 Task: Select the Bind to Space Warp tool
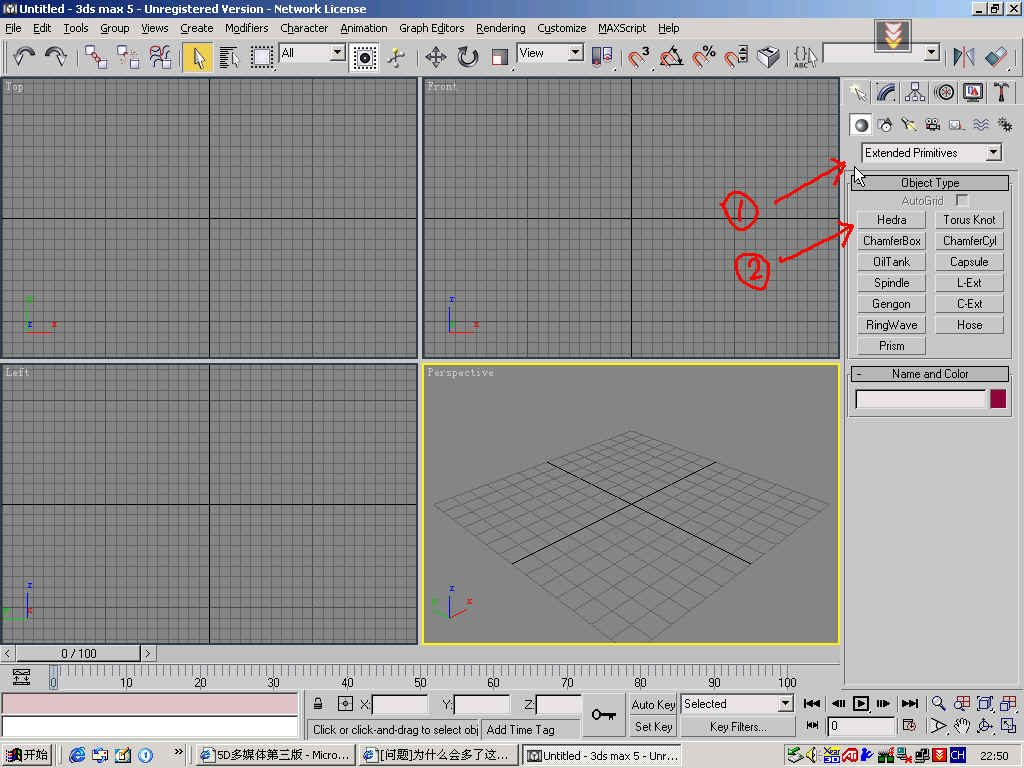tap(161, 57)
